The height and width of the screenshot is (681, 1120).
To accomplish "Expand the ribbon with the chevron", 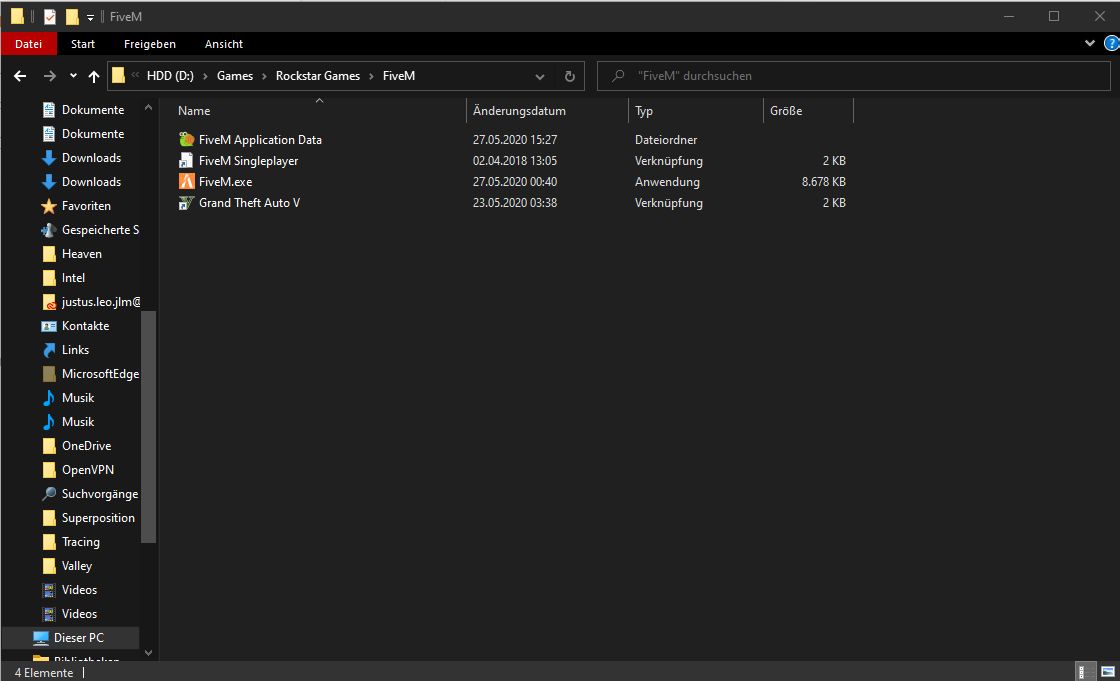I will pos(1090,44).
